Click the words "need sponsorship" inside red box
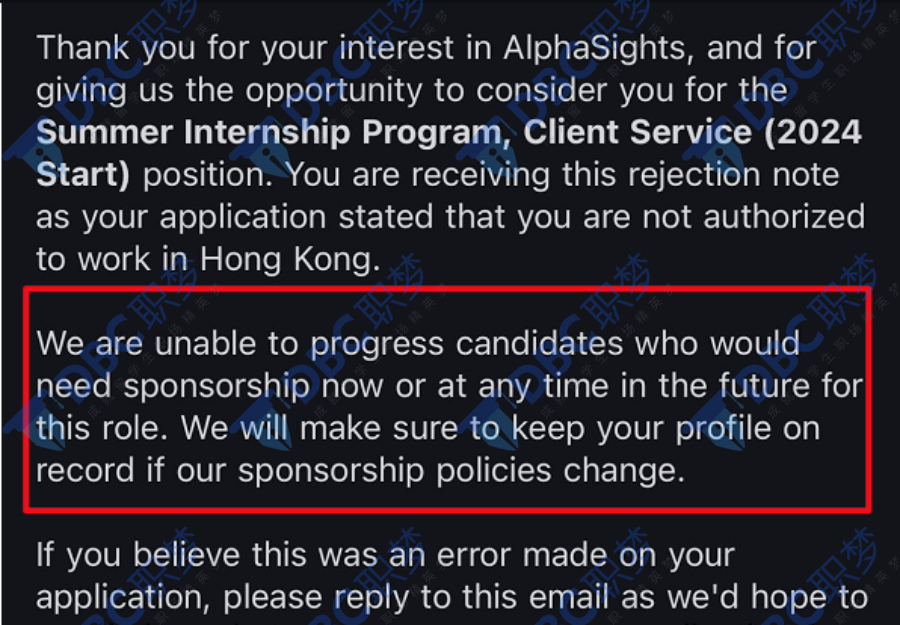Viewport: 900px width, 625px height. click(173, 386)
